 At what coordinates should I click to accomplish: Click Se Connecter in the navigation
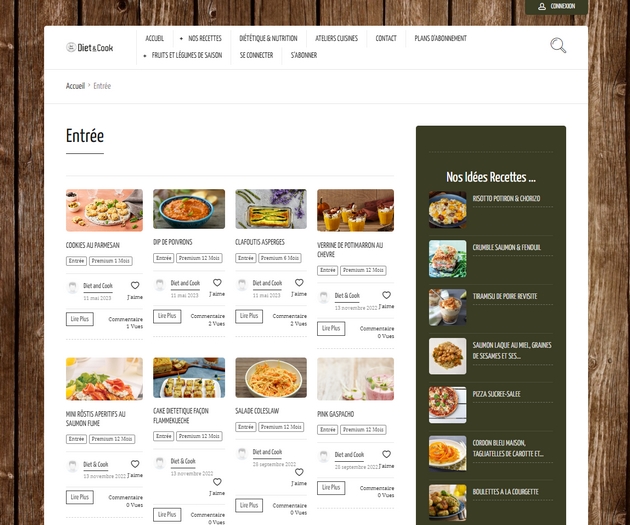coord(256,55)
